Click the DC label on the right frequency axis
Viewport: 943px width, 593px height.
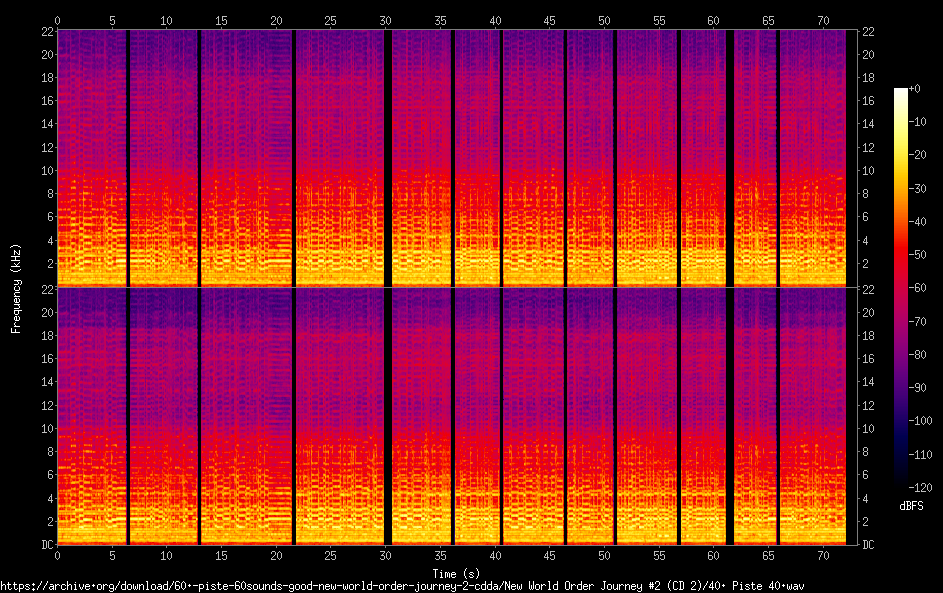tap(868, 544)
